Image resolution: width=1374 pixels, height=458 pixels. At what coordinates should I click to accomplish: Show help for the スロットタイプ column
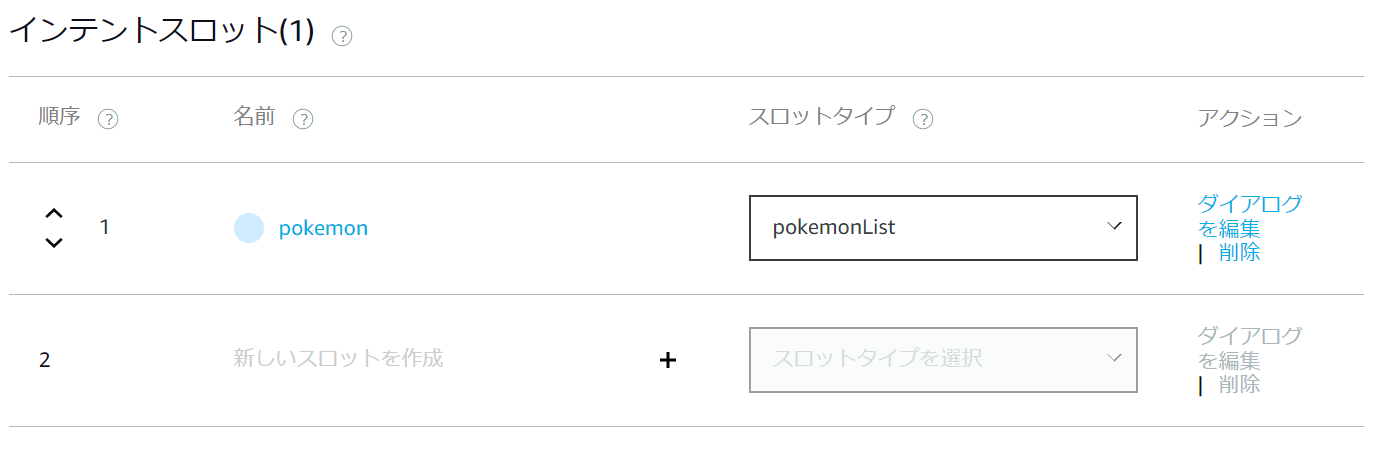pos(923,119)
